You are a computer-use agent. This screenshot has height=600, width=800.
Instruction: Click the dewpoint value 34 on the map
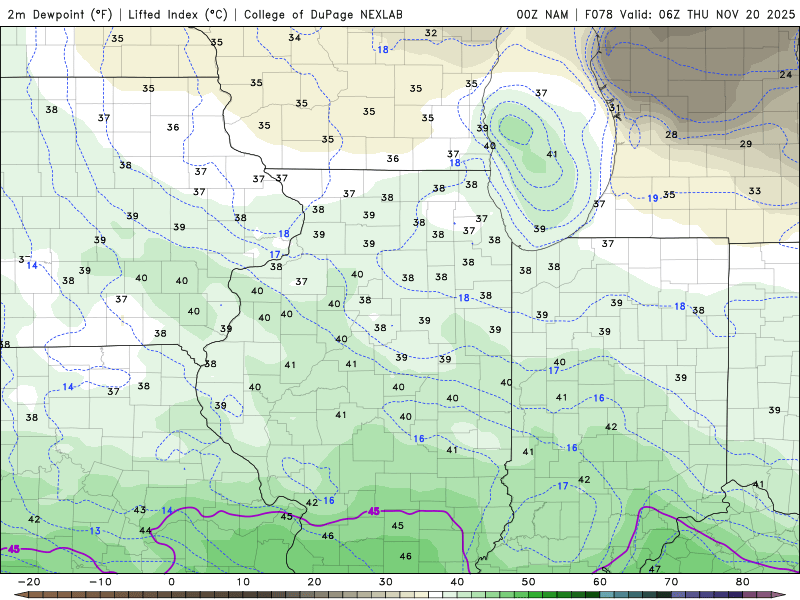coord(294,37)
